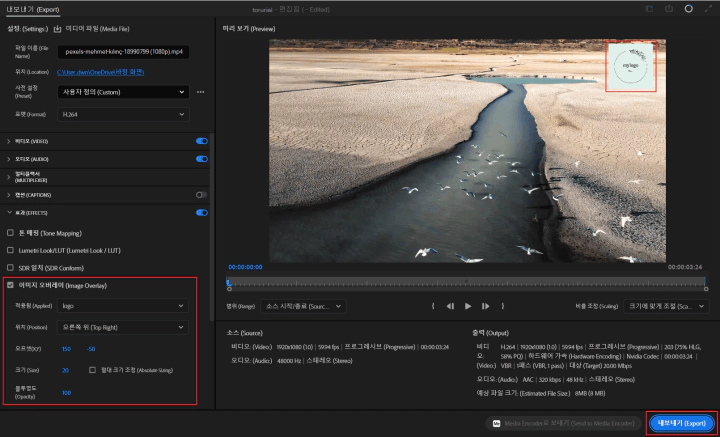Click the settings panel vertical scrollbar
This screenshot has width=720, height=437.
(211, 227)
